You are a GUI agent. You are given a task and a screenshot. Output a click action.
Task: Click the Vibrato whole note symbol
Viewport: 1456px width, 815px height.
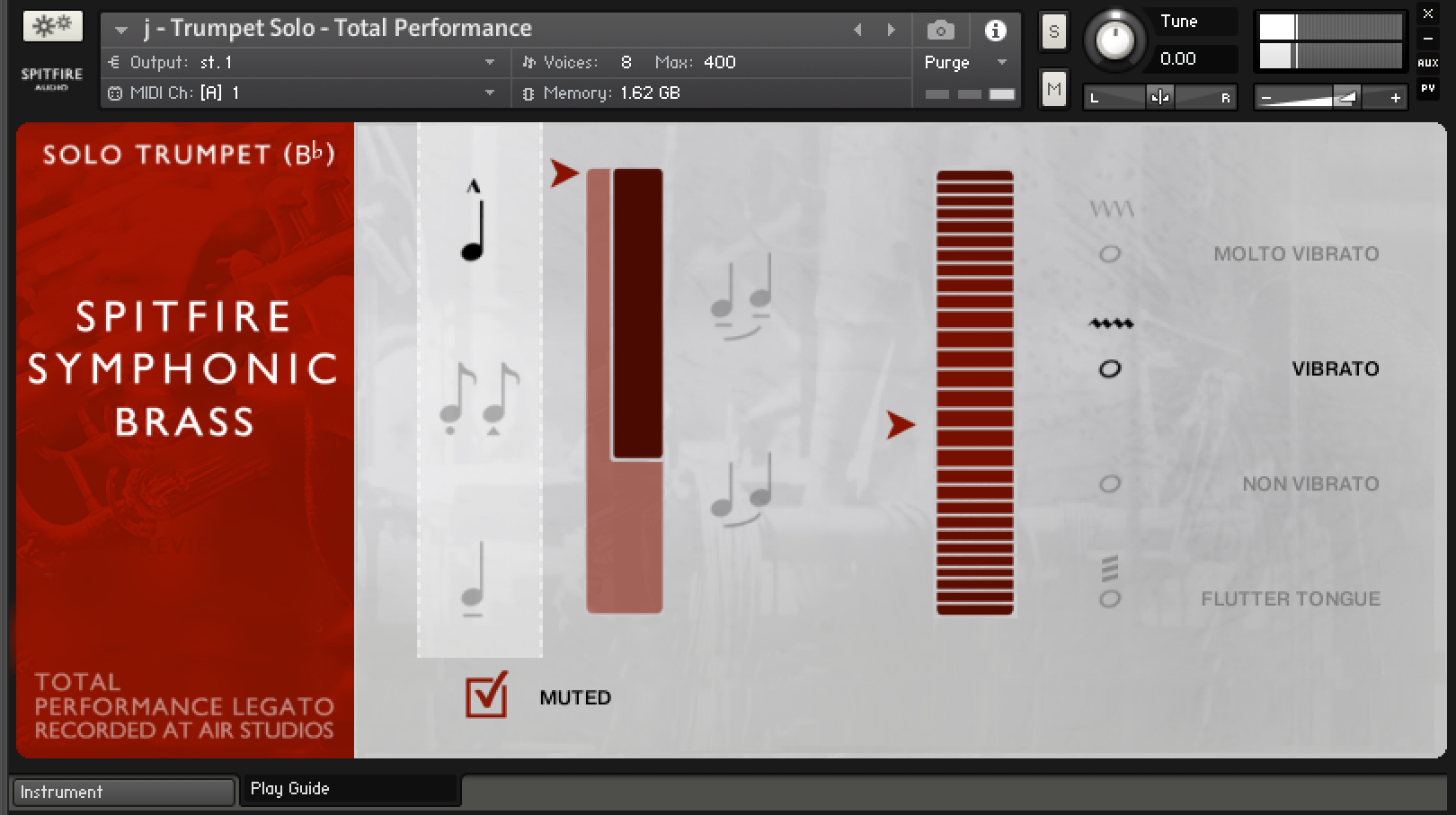(1111, 369)
